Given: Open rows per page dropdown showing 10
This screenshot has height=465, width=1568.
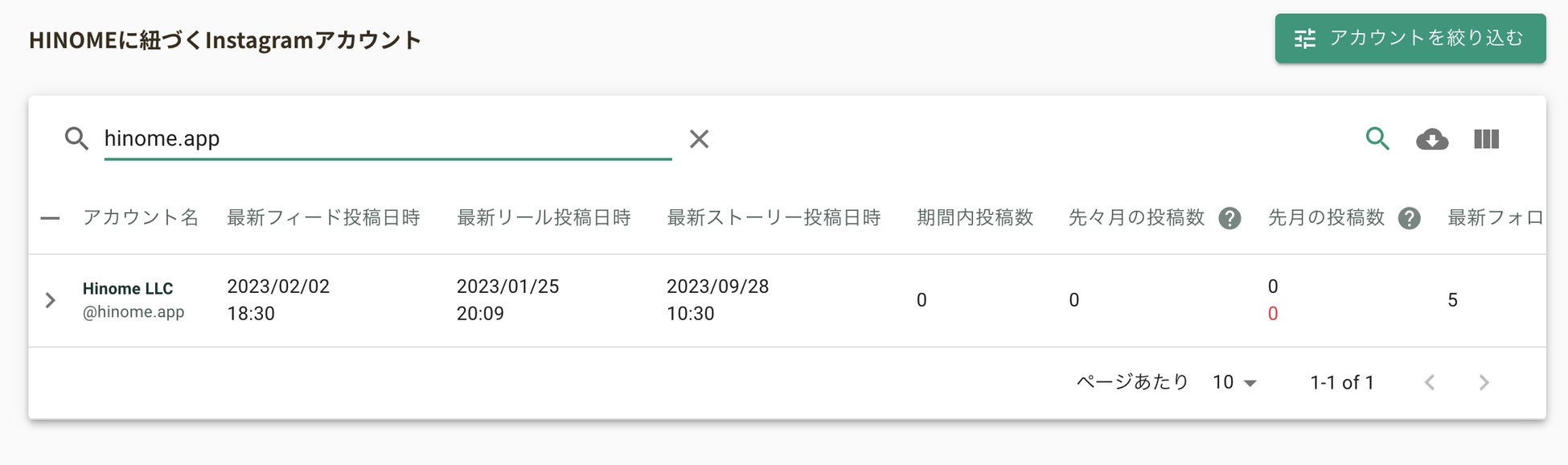Looking at the screenshot, I should (1234, 382).
